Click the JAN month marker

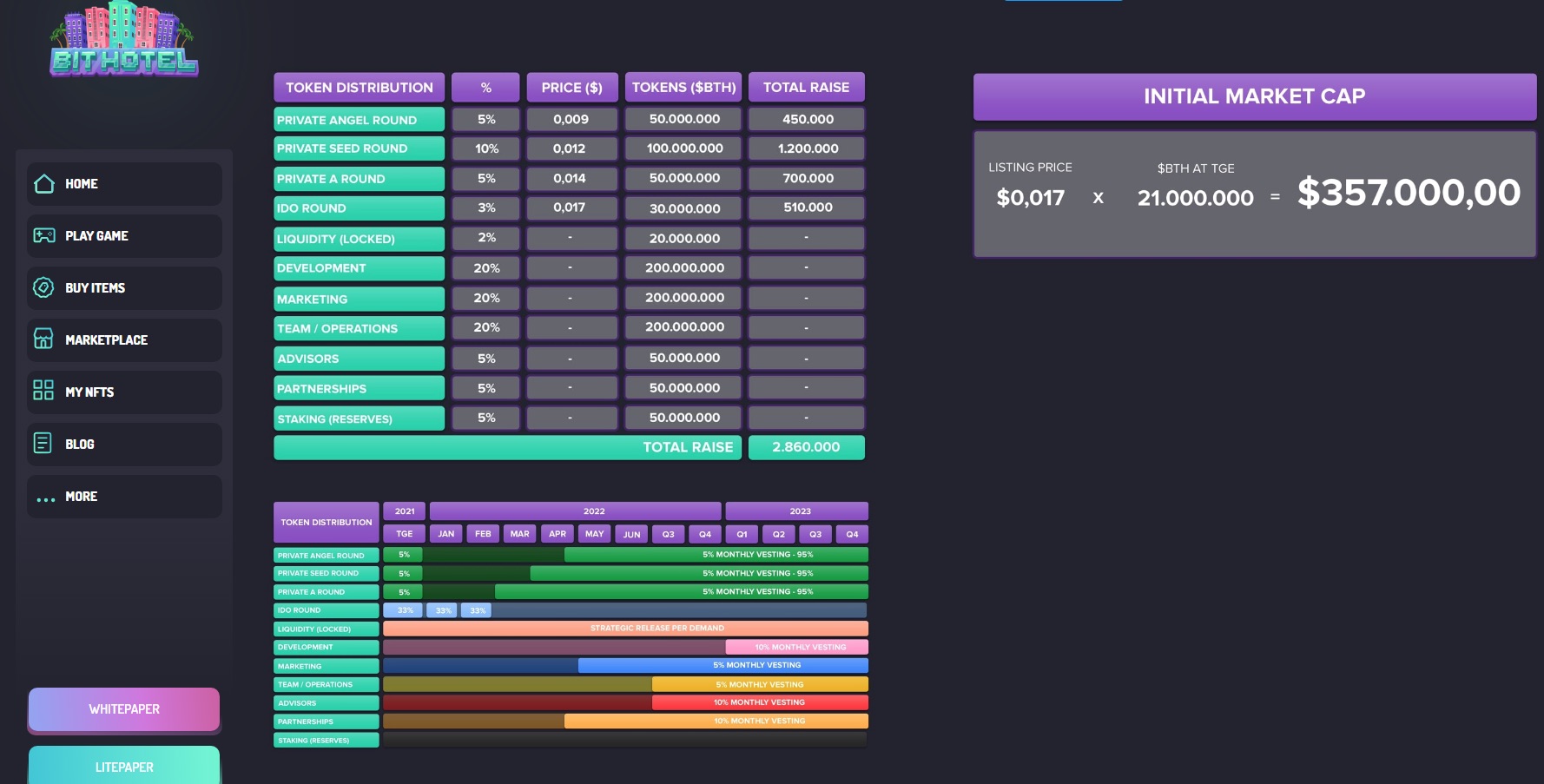[x=446, y=534]
